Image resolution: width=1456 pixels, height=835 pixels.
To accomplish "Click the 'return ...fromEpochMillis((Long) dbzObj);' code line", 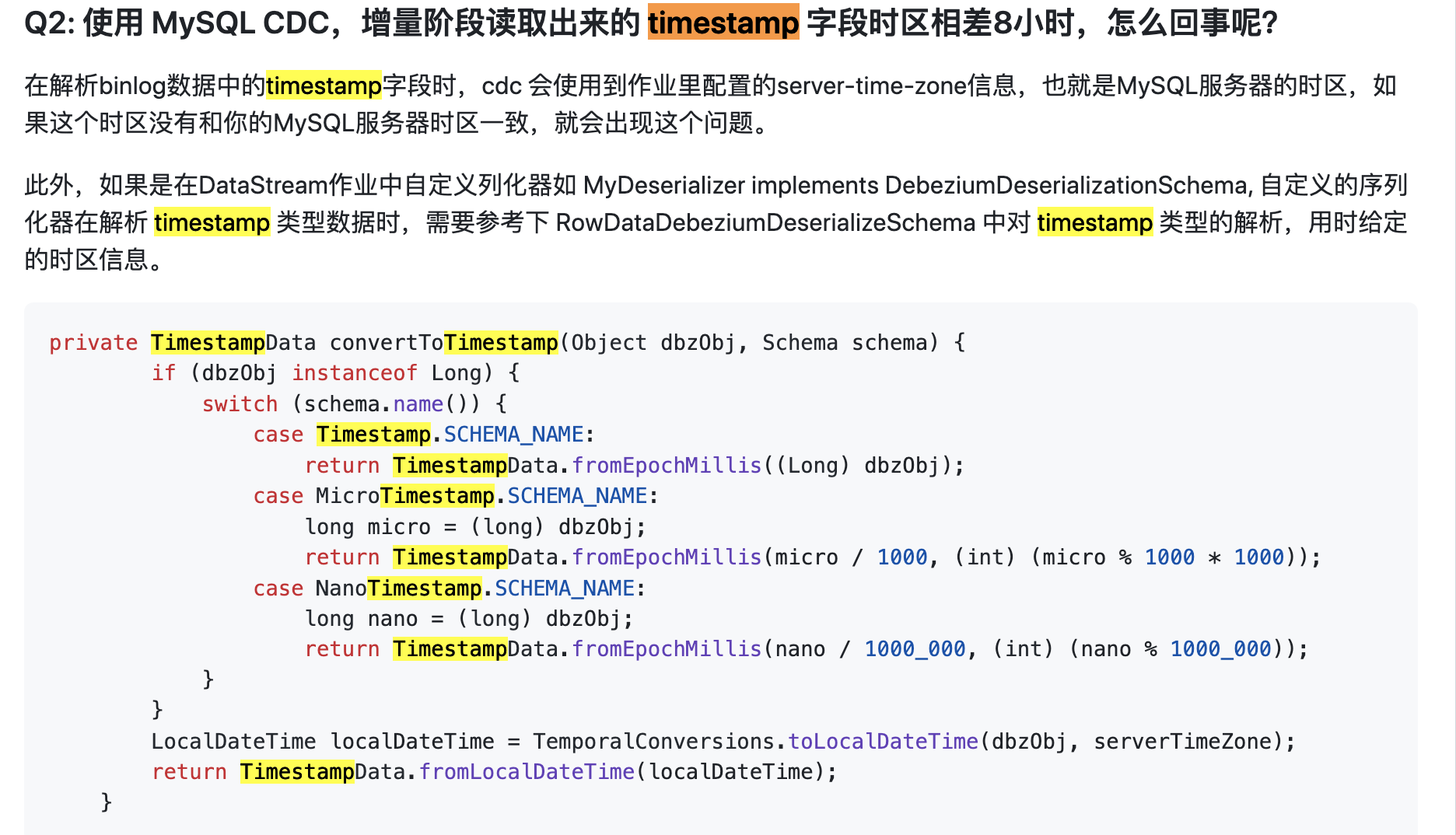I will click(x=635, y=466).
